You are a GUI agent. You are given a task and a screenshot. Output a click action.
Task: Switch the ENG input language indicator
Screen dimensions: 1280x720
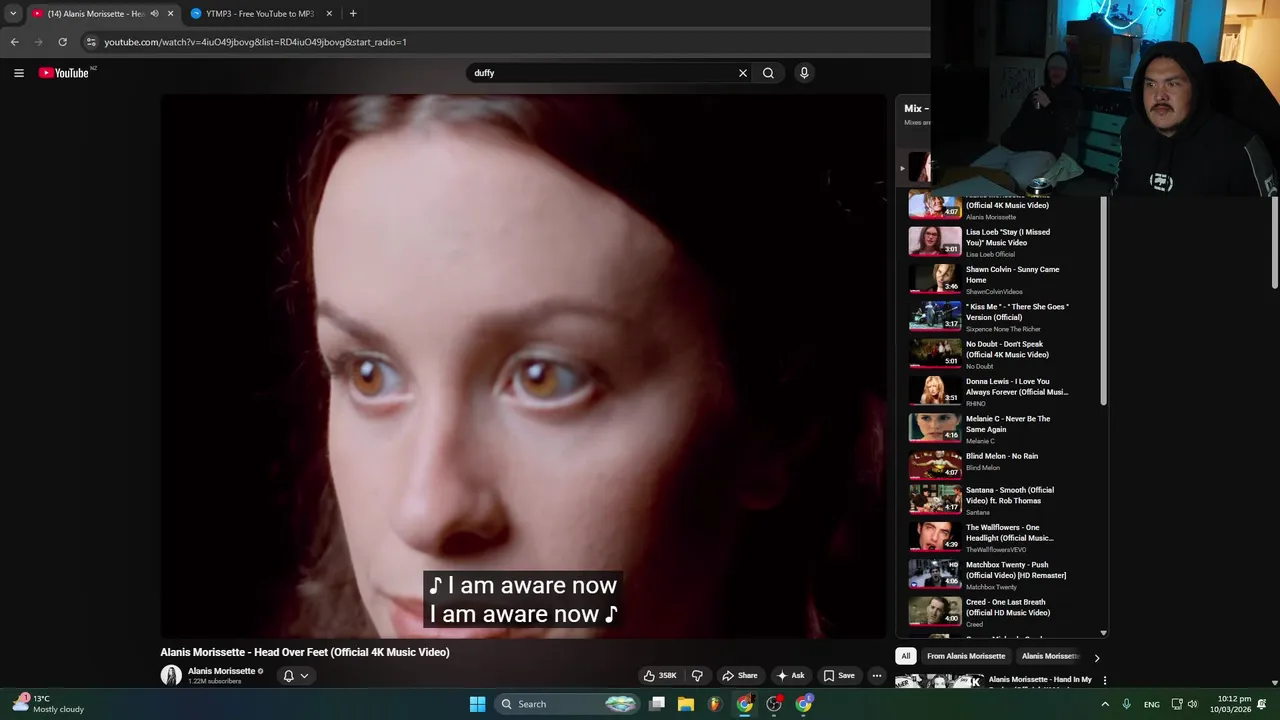coord(1152,704)
